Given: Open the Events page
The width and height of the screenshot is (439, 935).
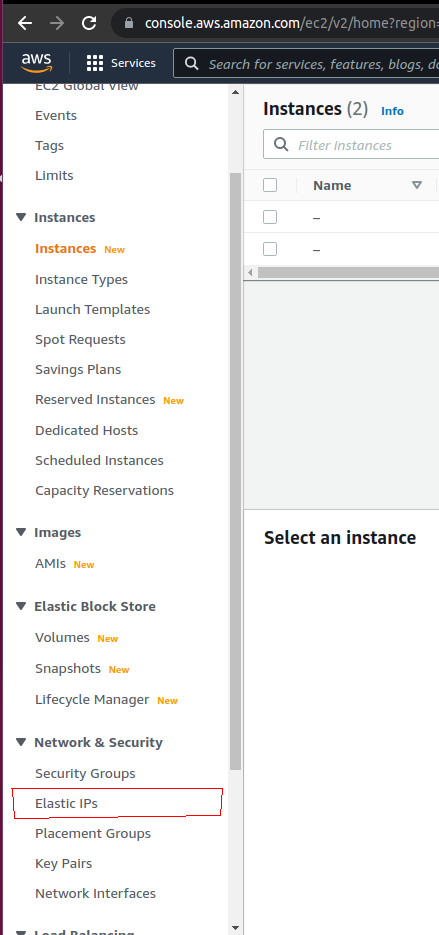Looking at the screenshot, I should [x=56, y=115].
